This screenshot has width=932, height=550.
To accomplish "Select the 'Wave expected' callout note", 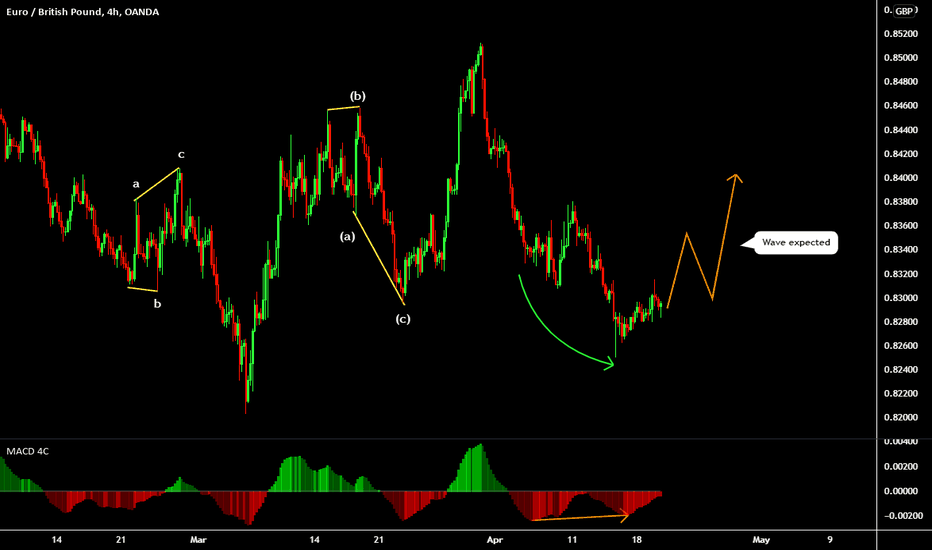I will click(796, 243).
